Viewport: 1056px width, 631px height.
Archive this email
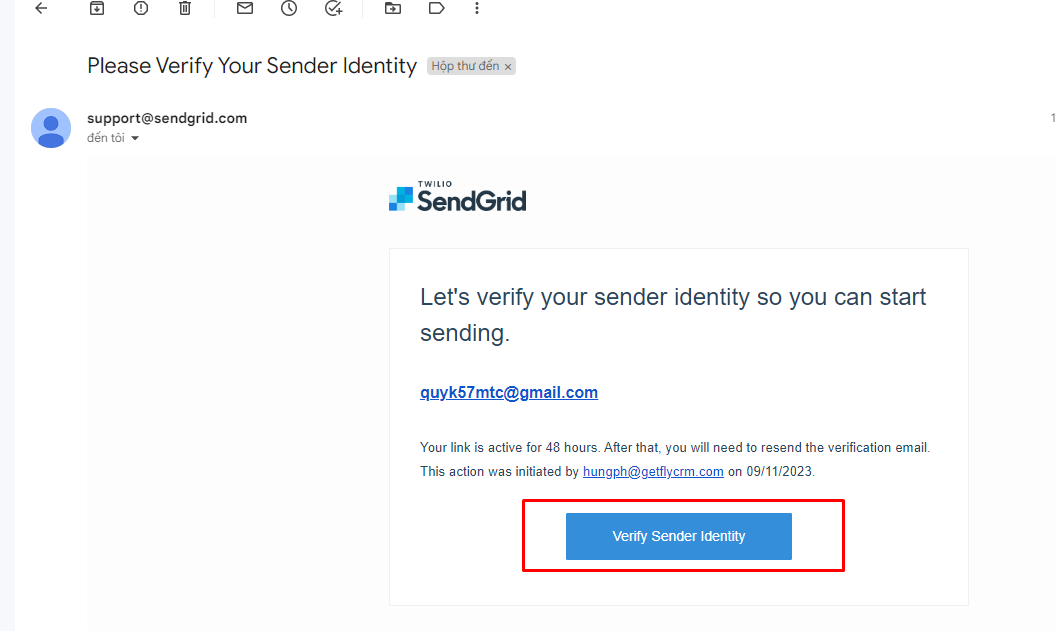coord(96,8)
